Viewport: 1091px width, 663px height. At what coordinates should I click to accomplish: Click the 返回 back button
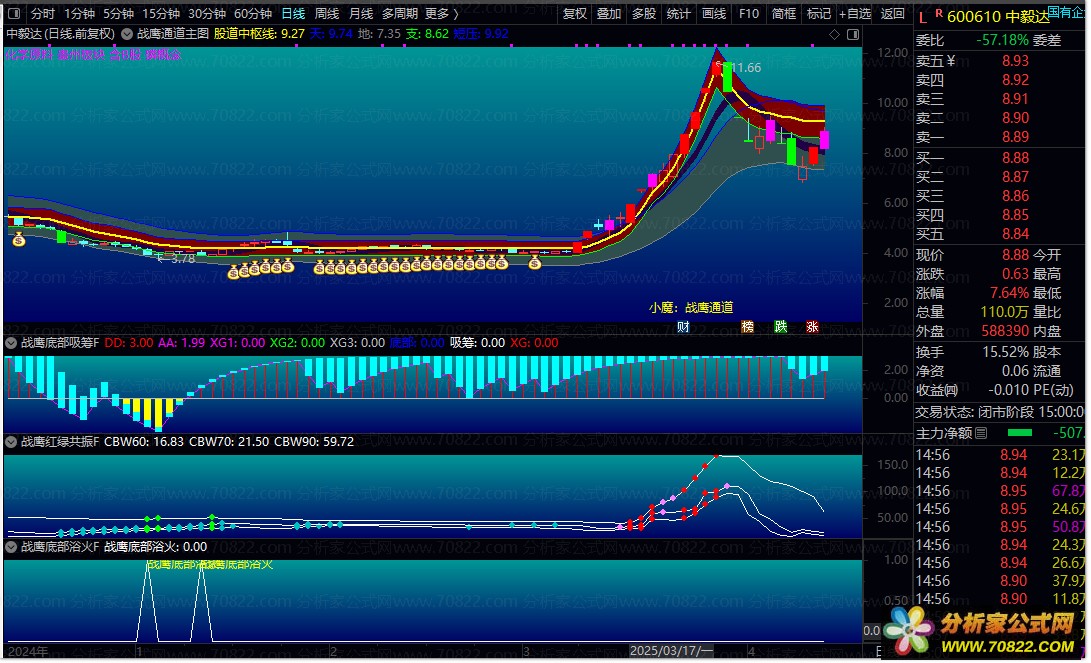click(892, 13)
